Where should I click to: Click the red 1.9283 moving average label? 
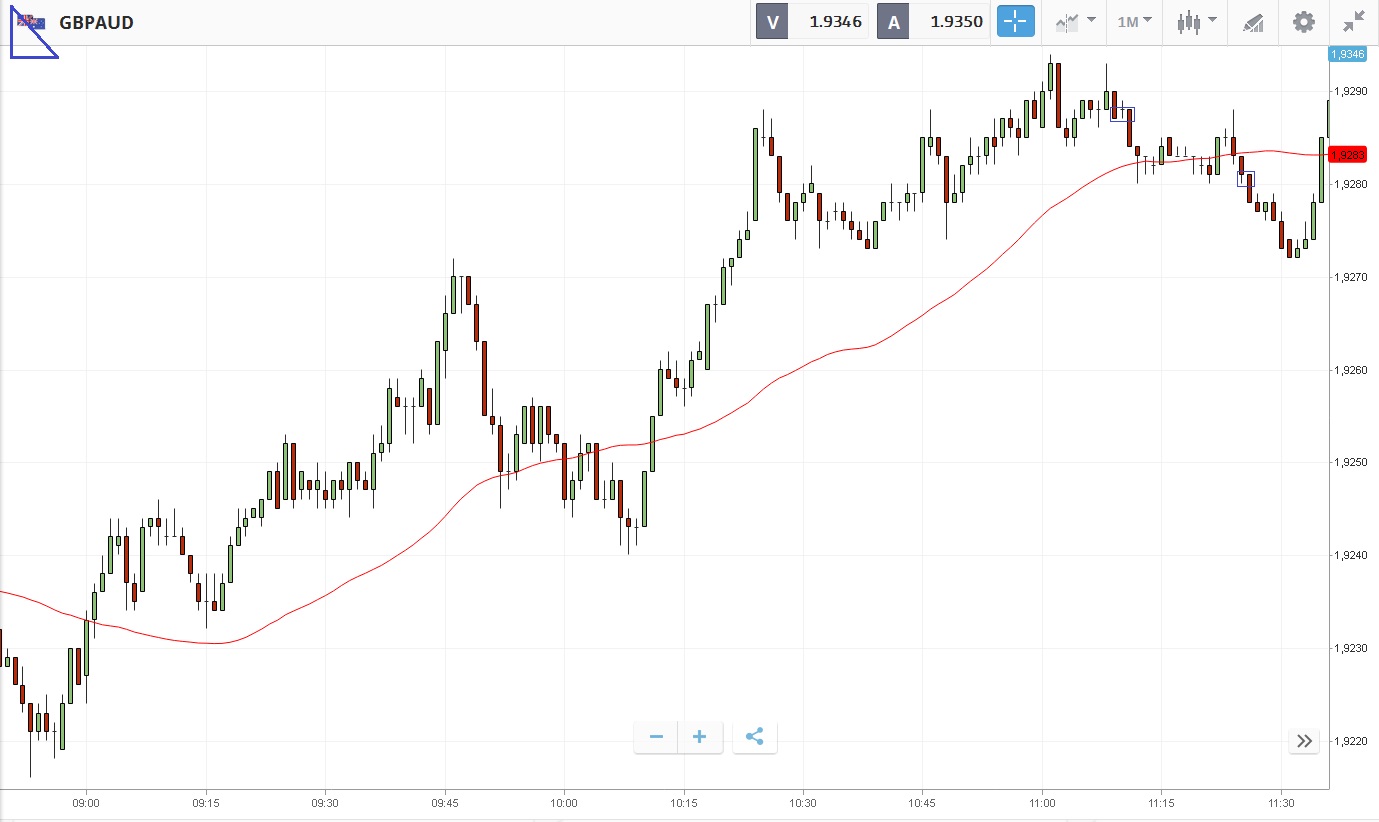(x=1348, y=154)
